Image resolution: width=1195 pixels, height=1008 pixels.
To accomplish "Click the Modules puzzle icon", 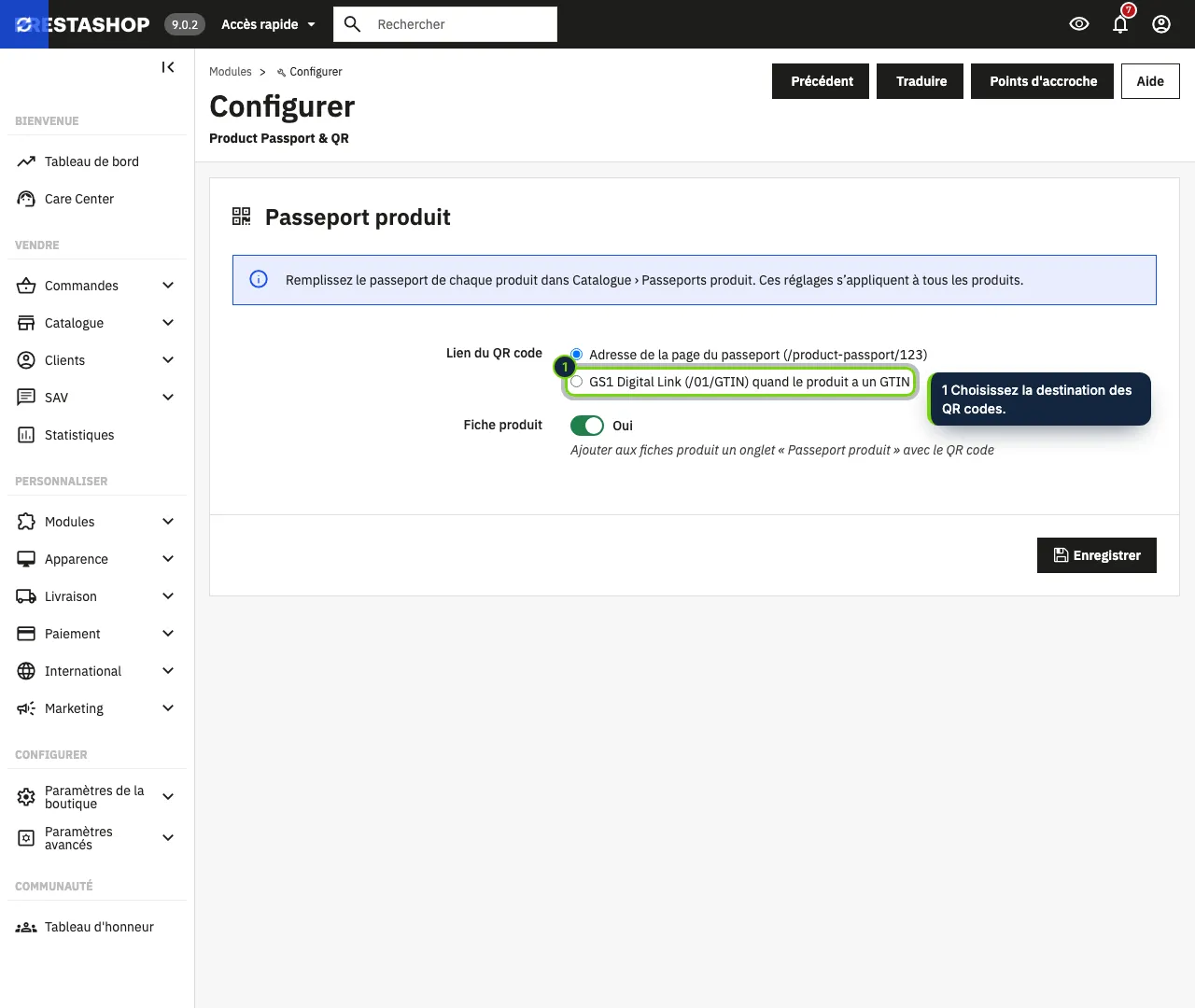I will (x=26, y=522).
